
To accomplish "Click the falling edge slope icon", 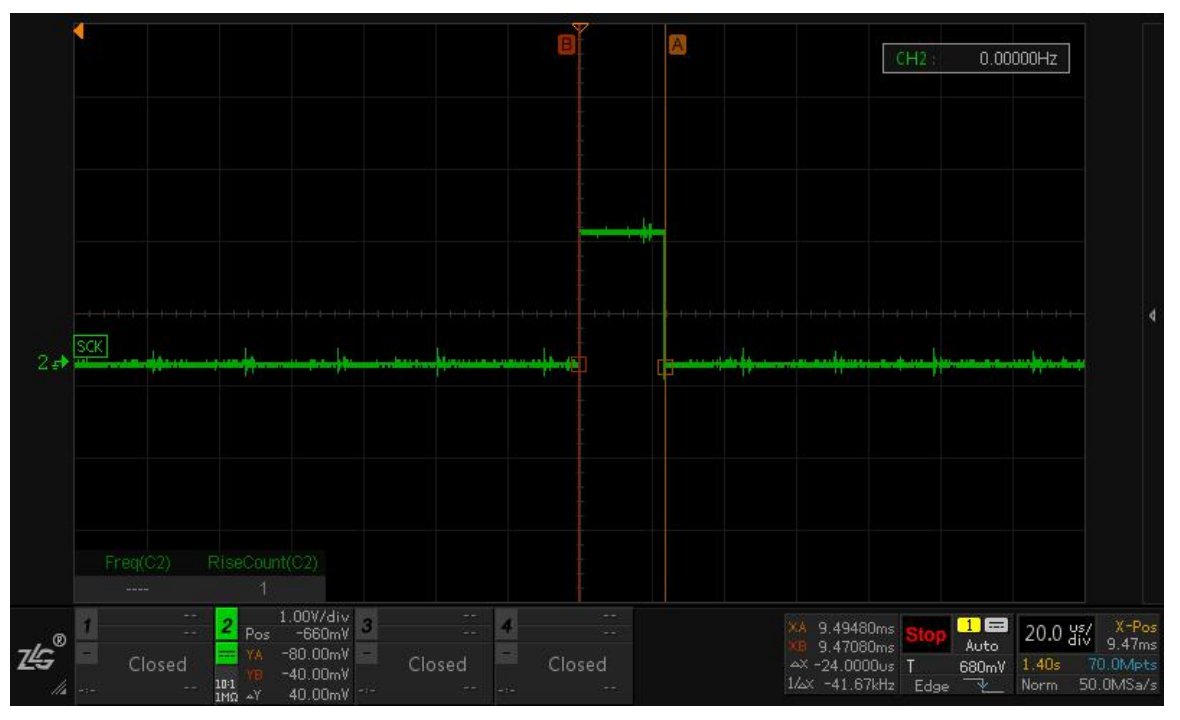I will coord(982,685).
